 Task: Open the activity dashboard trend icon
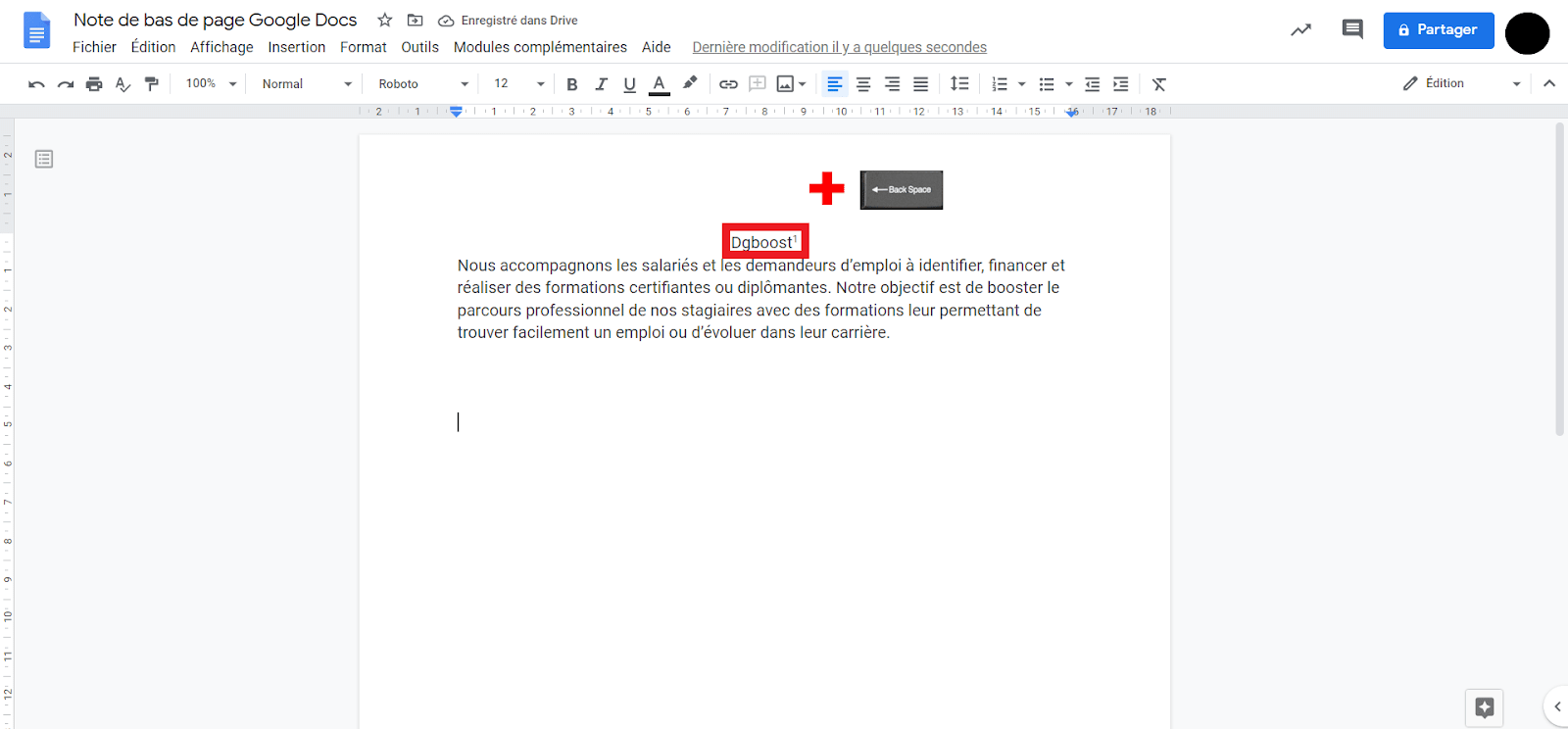[1300, 30]
